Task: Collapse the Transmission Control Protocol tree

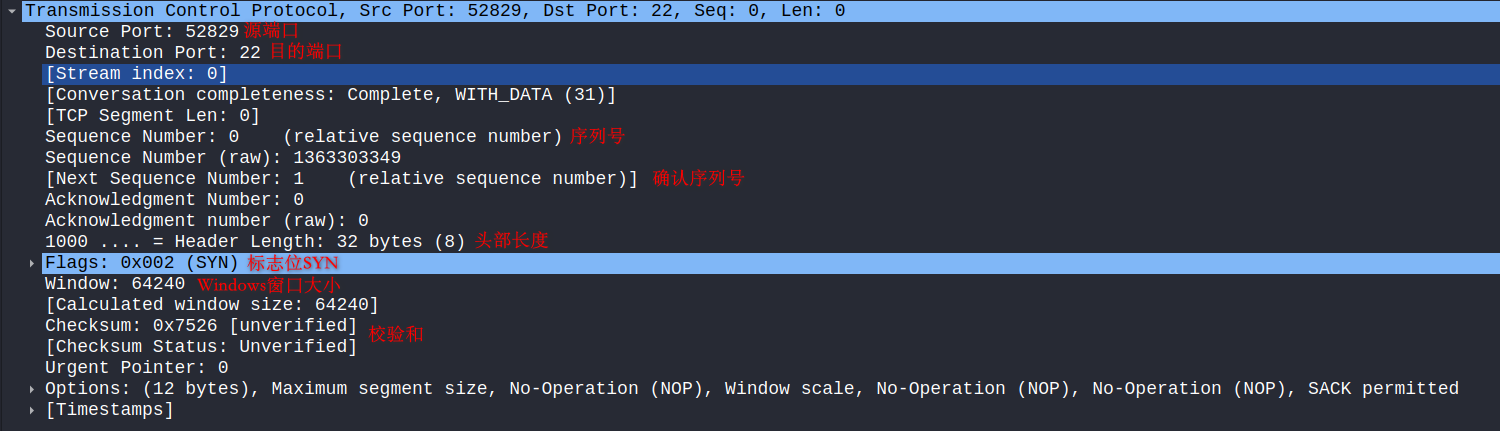Action: point(10,11)
